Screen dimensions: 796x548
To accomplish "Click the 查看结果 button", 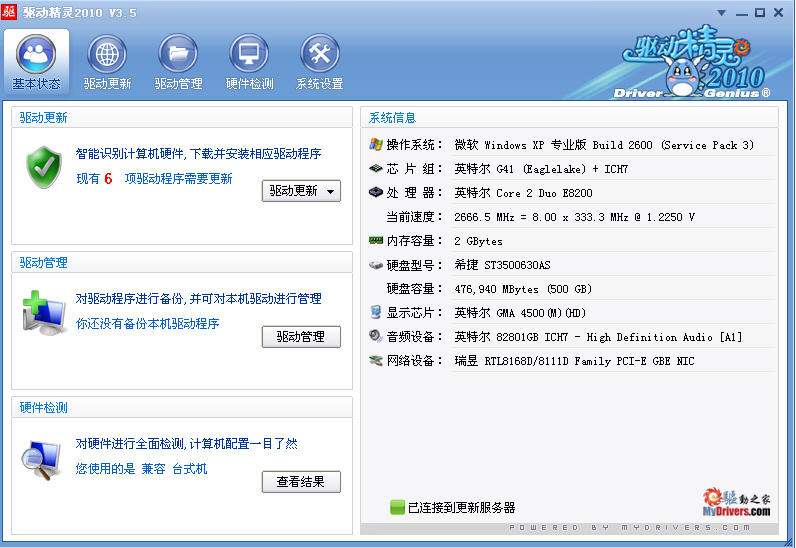I will point(301,481).
